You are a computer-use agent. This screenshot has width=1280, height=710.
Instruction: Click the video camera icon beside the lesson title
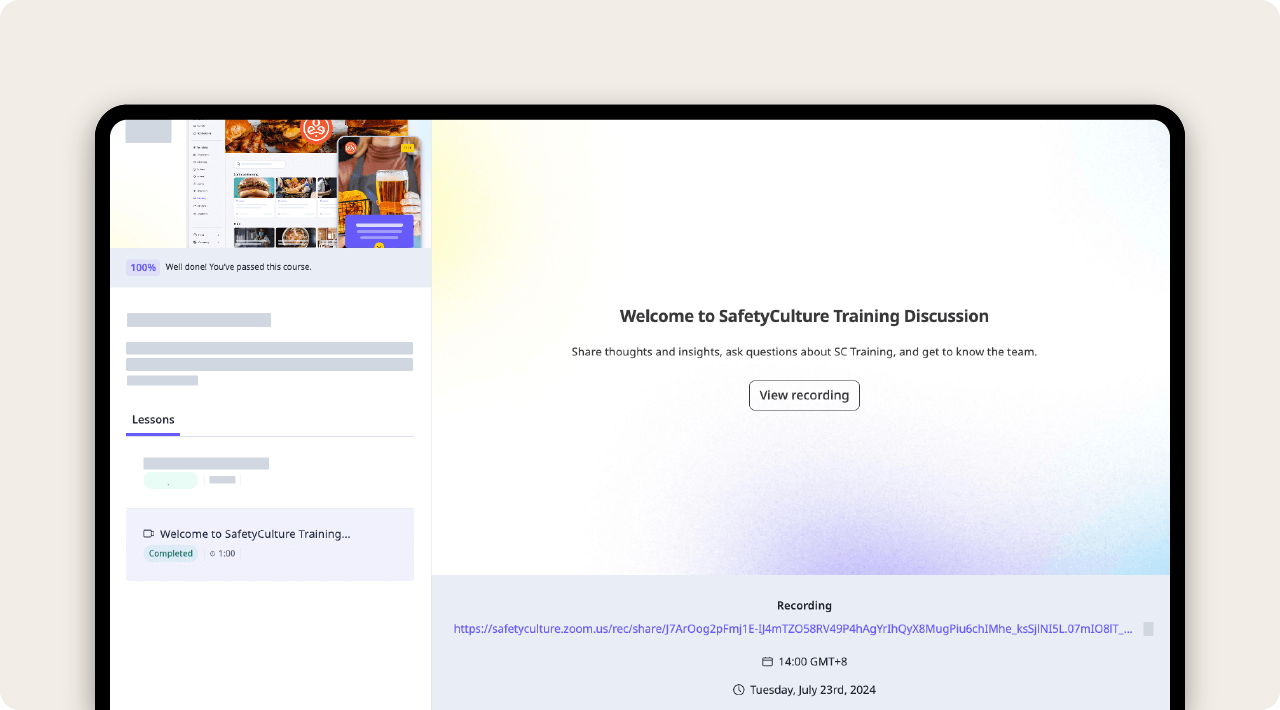148,533
